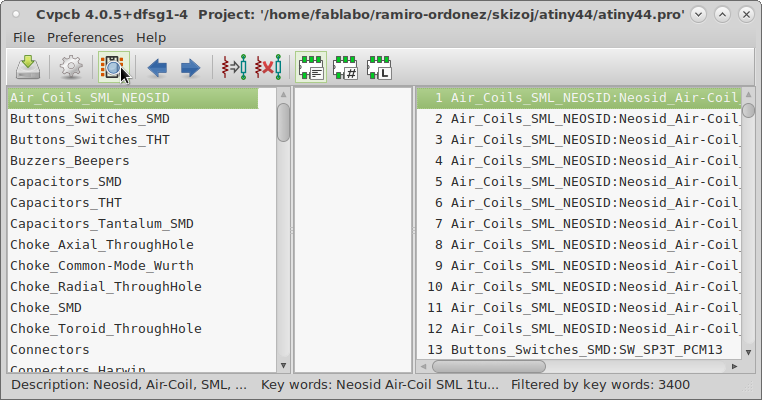The height and width of the screenshot is (400, 762).
Task: Open the footprint library settings gear
Action: (x=71, y=67)
